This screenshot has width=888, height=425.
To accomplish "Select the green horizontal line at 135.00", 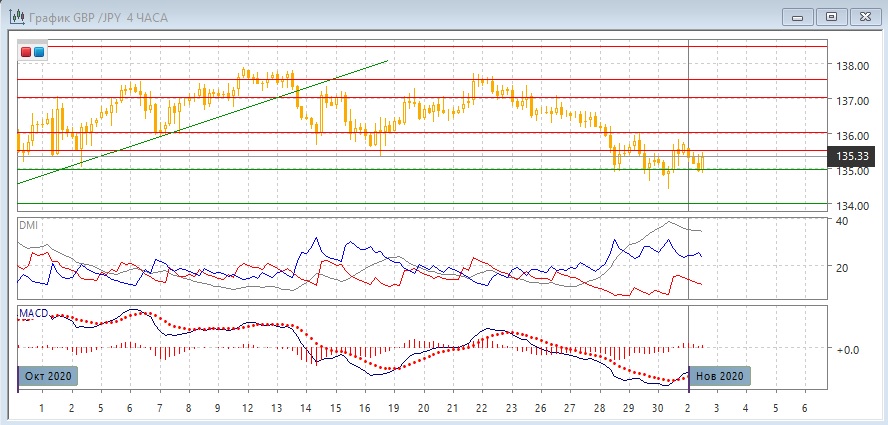I will (400, 169).
